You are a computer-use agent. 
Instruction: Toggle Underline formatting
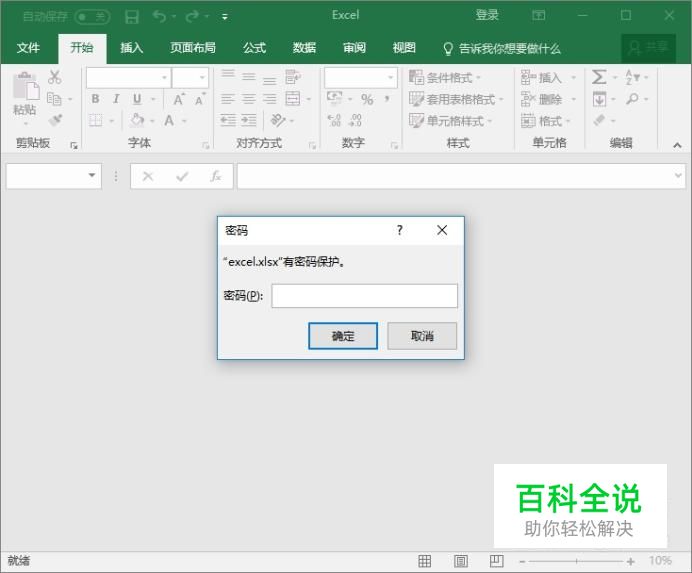pos(137,99)
